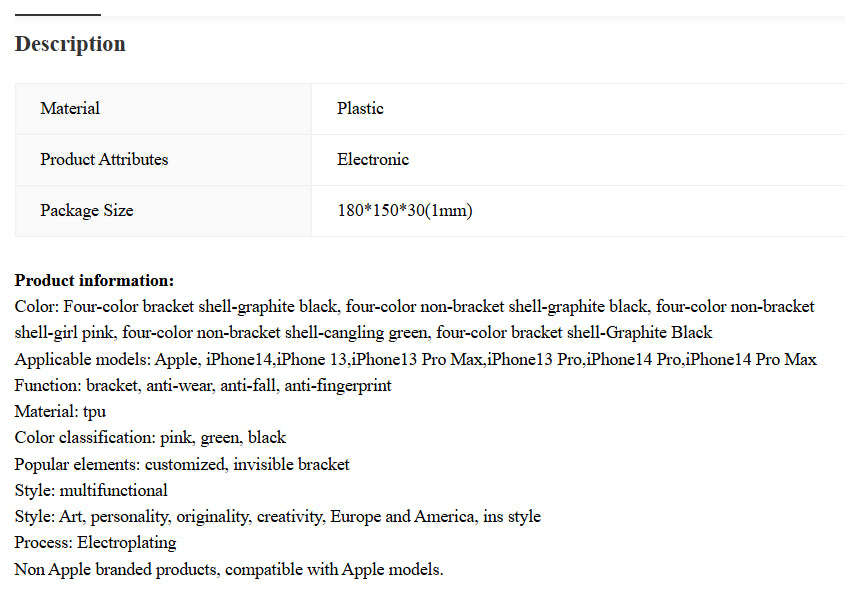
Task: Click the Style: Art, personality text line
Action: click(x=277, y=516)
